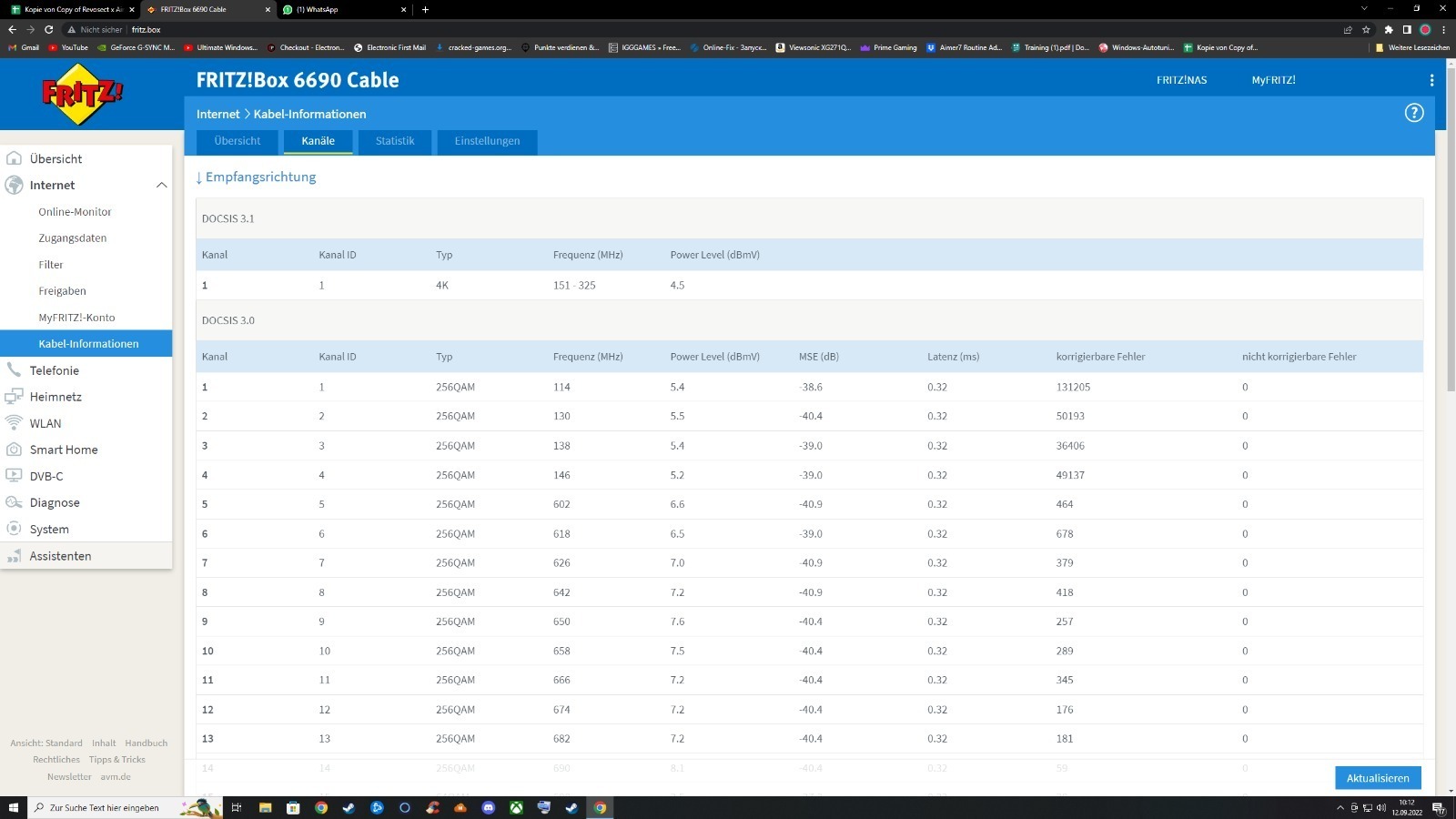
Task: Open Chrome profile avatar icon
Action: tap(1425, 29)
